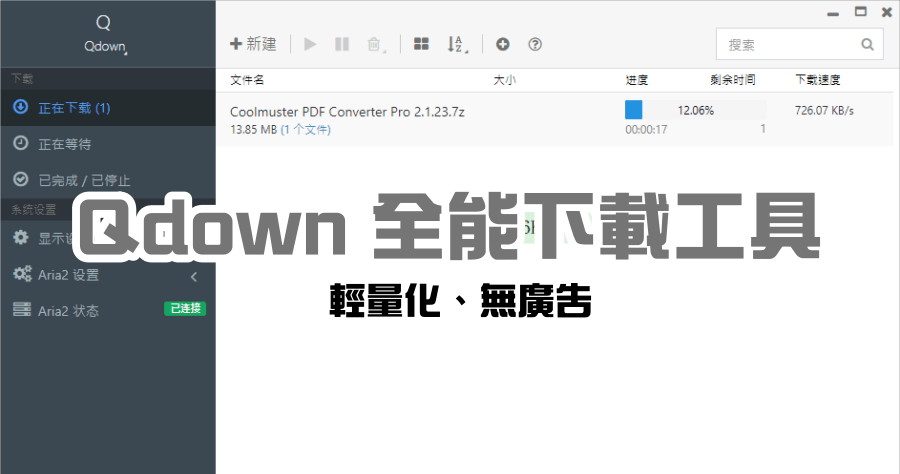Open 正在等待 waiting list
The width and height of the screenshot is (900, 474).
coord(108,144)
